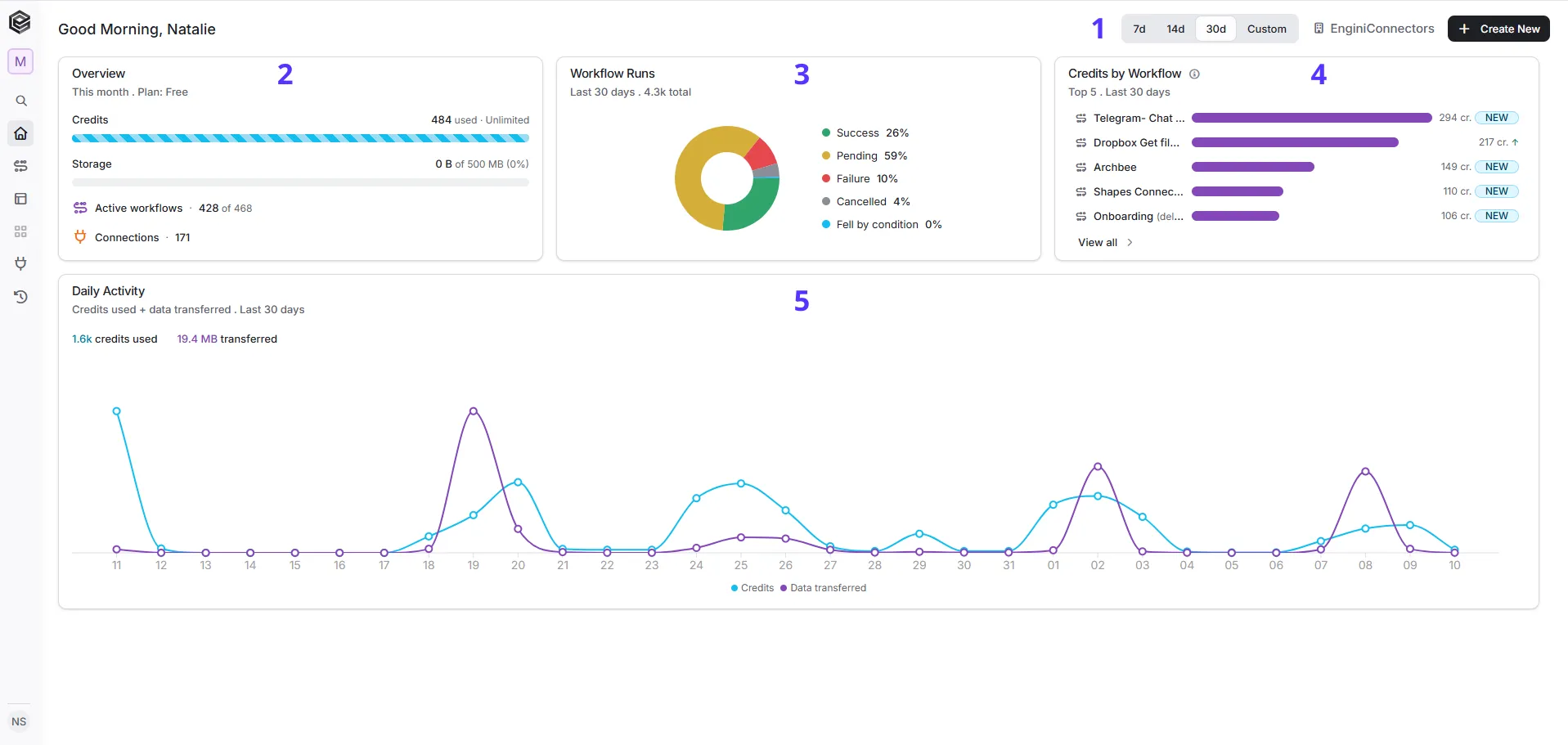Open the tables icon in sidebar
1568x745 pixels.
click(21, 199)
